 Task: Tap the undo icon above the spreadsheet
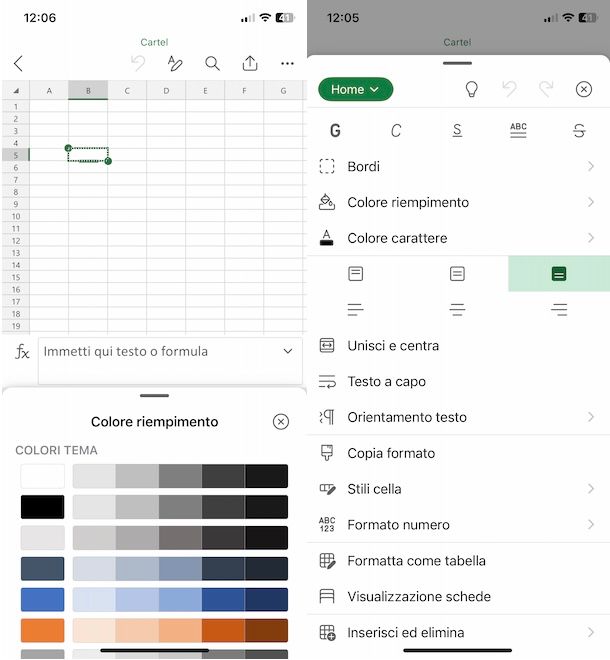tap(138, 64)
